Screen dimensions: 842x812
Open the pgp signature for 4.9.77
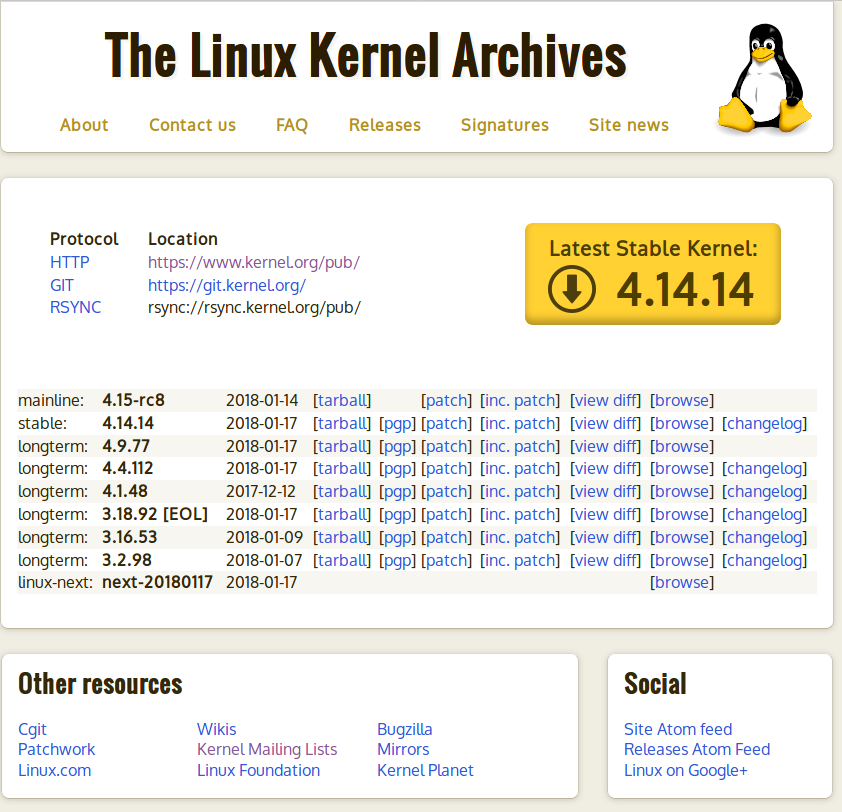pos(397,446)
